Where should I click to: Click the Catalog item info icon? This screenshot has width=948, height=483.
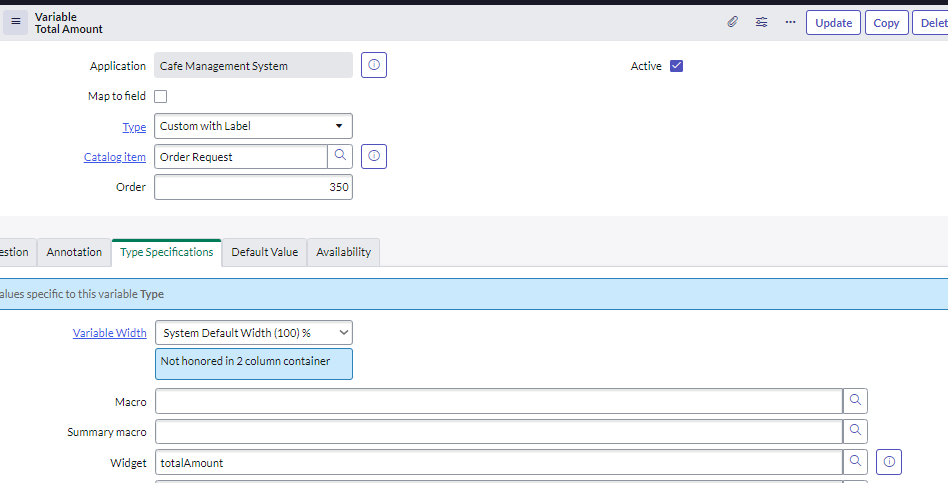[374, 156]
